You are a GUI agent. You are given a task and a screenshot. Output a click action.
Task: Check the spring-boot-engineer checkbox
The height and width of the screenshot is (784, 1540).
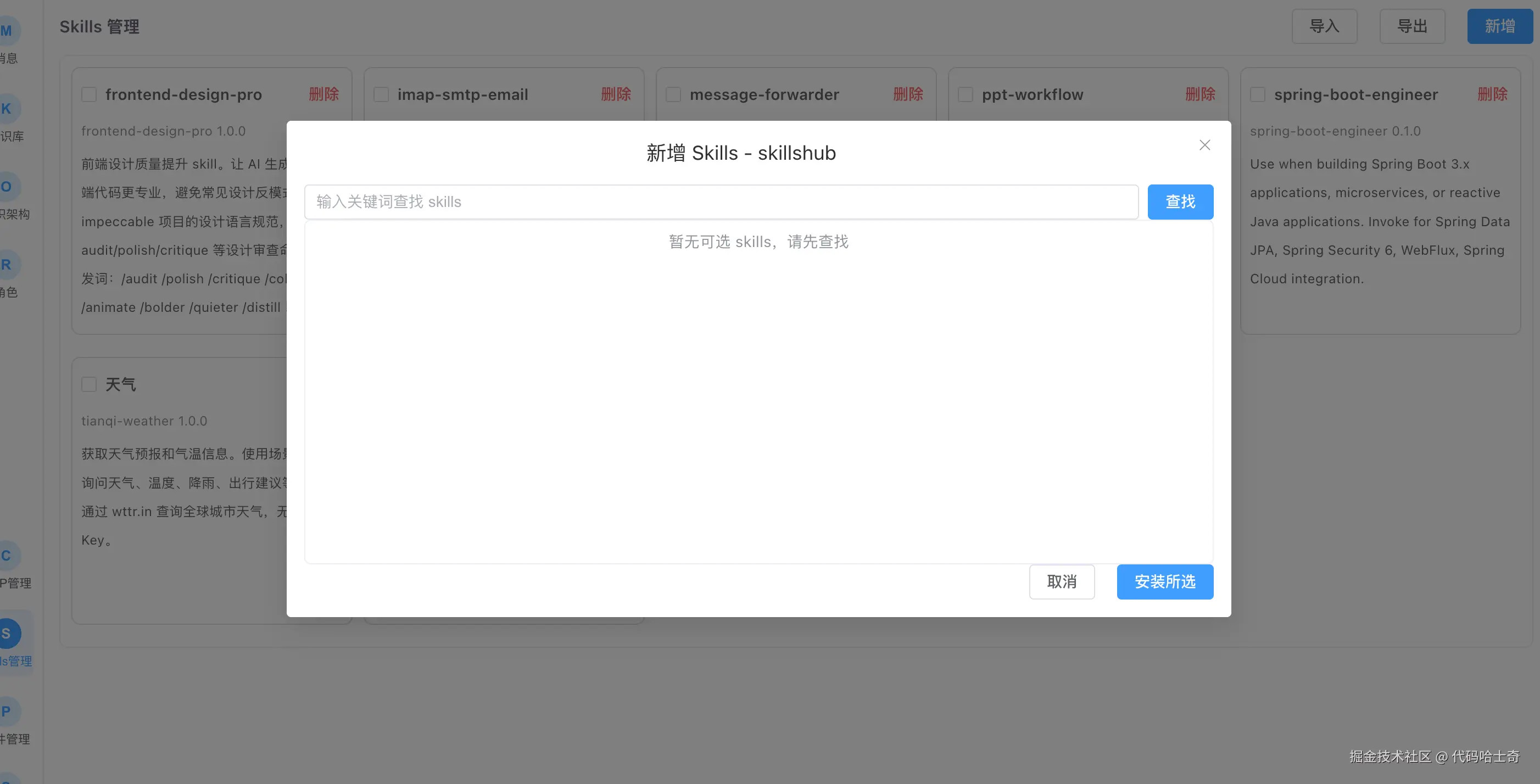tap(1257, 94)
